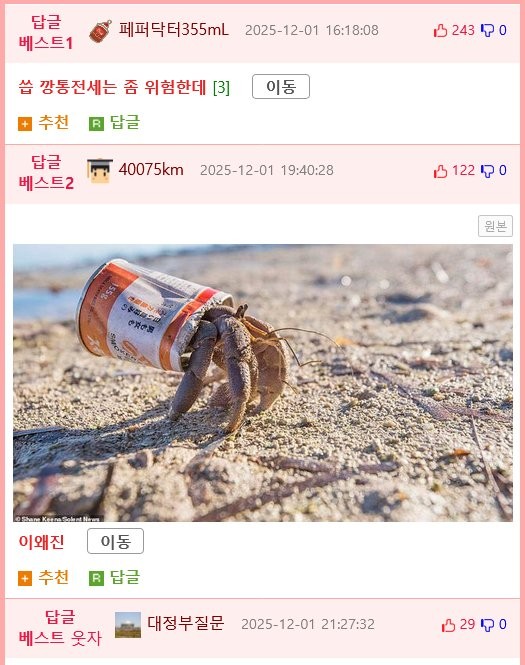Click thumbs-up icon on 페퍼닥터355mL comment
Viewport: 525px width, 665px height.
[440, 30]
